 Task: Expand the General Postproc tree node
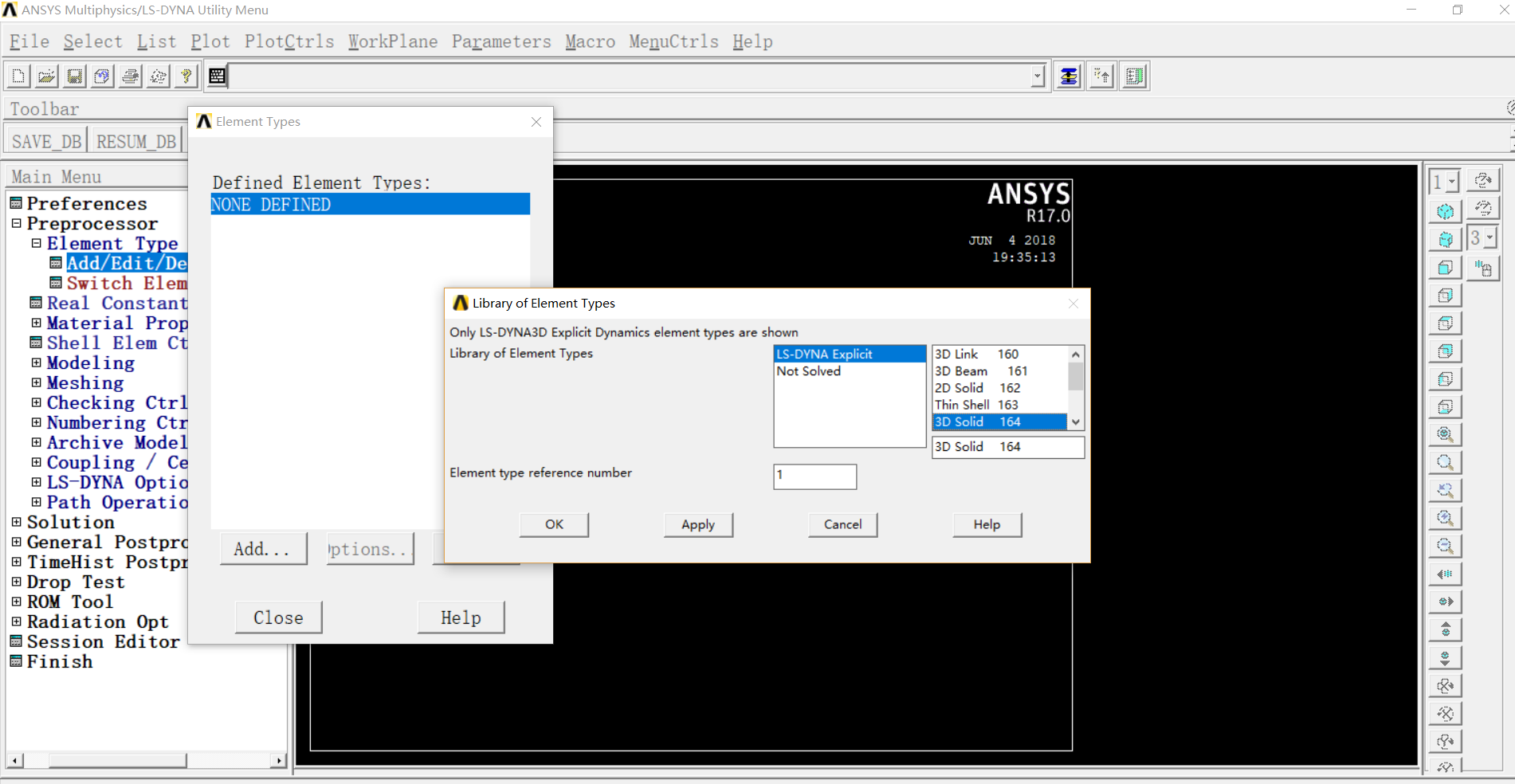coord(16,542)
